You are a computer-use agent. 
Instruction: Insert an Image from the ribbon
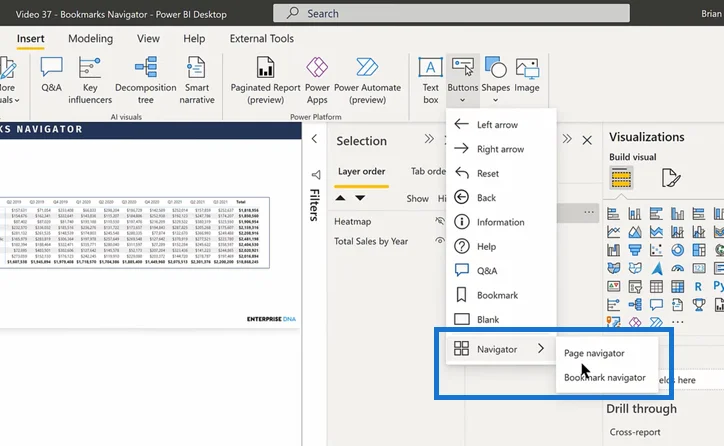pyautogui.click(x=527, y=74)
